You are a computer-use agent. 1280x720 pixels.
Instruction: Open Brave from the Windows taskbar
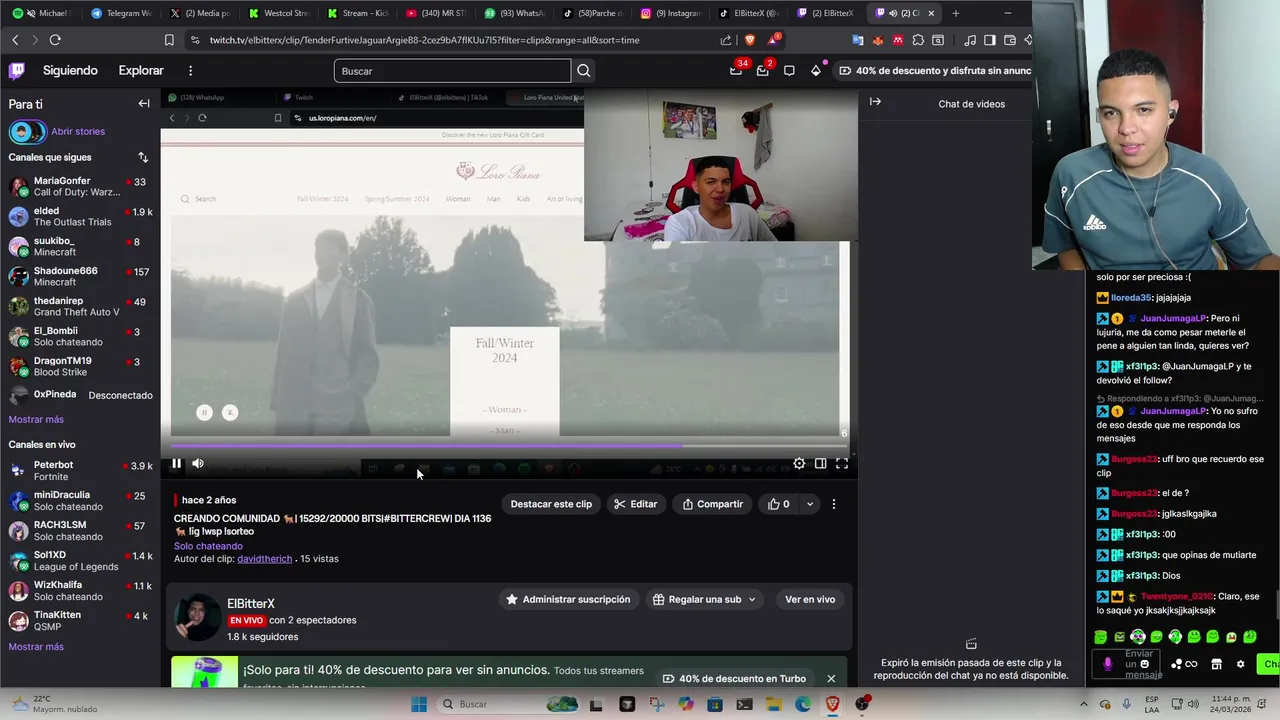coord(832,704)
